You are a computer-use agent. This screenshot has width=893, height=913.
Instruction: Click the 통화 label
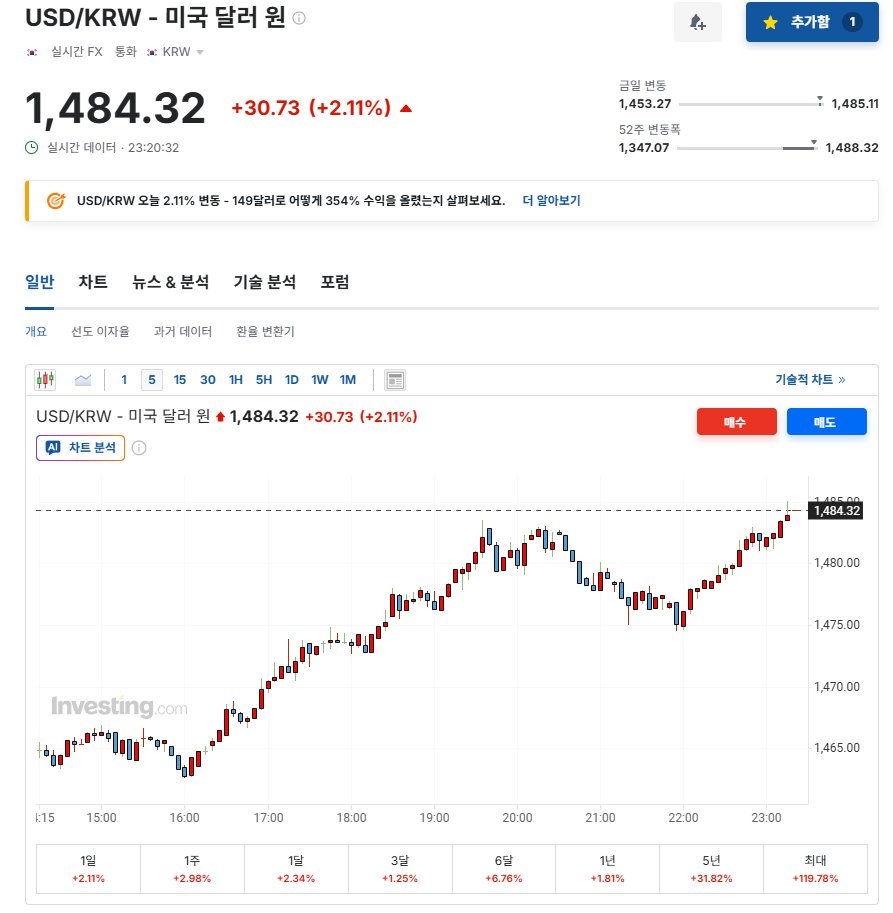click(x=126, y=52)
